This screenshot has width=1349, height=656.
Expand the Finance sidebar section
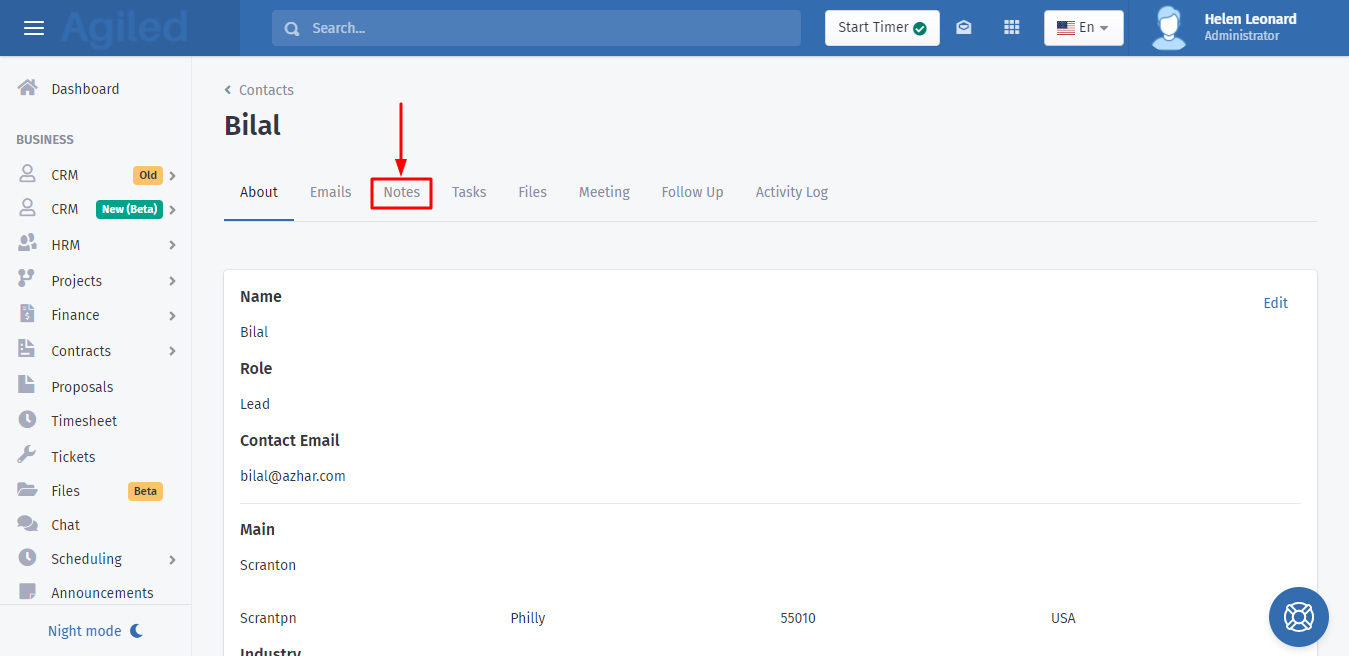pyautogui.click(x=97, y=315)
